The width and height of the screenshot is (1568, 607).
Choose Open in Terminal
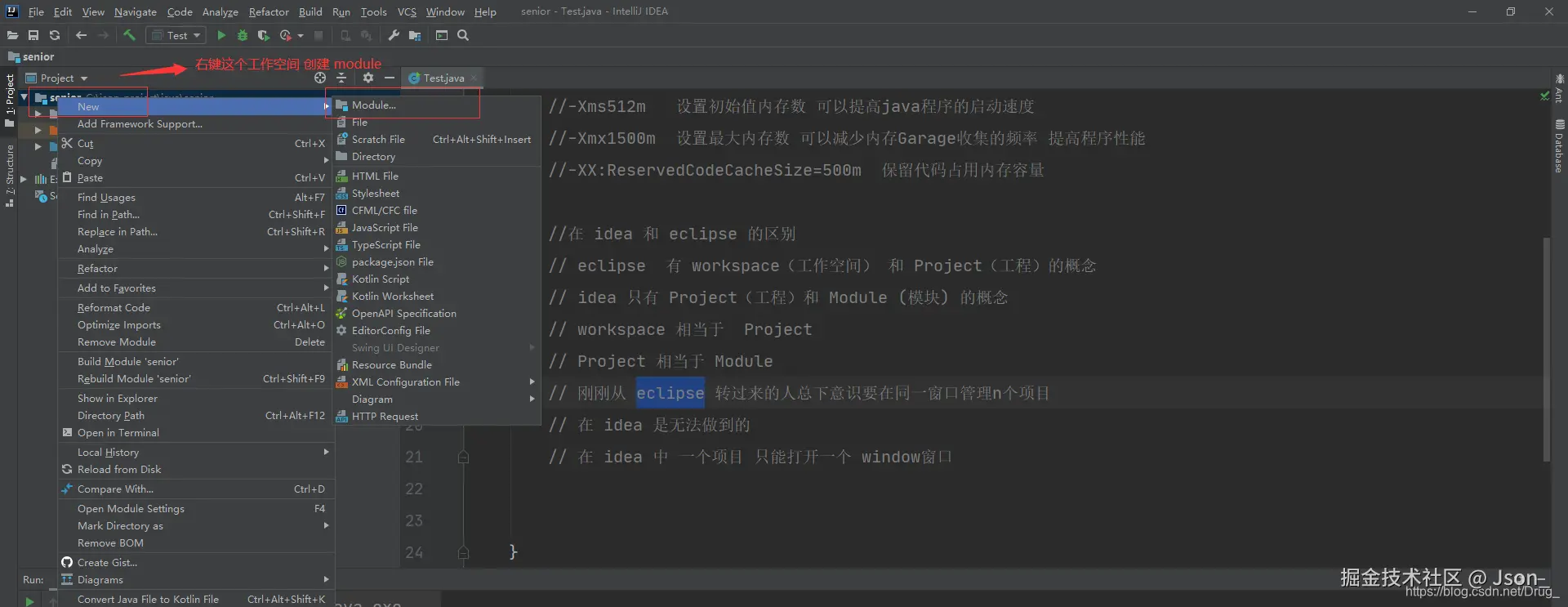click(195, 432)
